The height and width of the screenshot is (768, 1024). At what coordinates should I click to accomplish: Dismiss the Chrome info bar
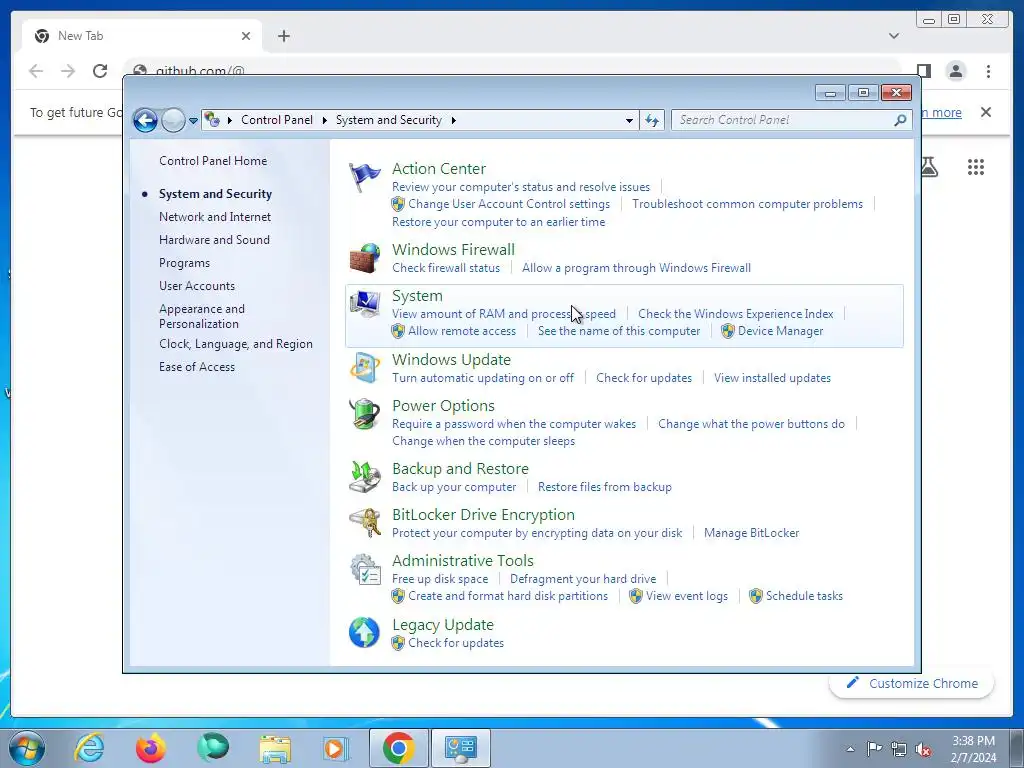[985, 112]
